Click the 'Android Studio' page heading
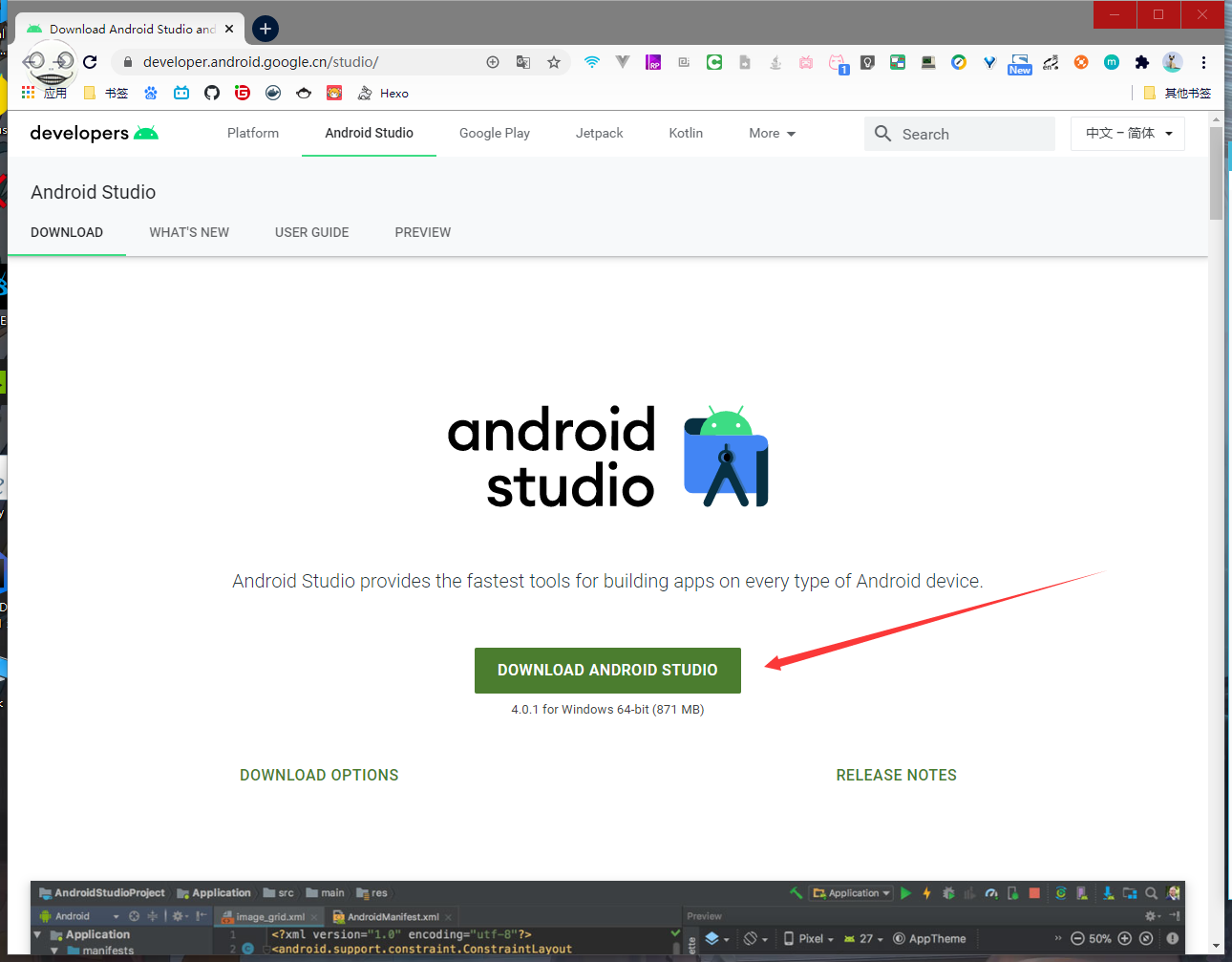The image size is (1232, 962). (x=94, y=192)
